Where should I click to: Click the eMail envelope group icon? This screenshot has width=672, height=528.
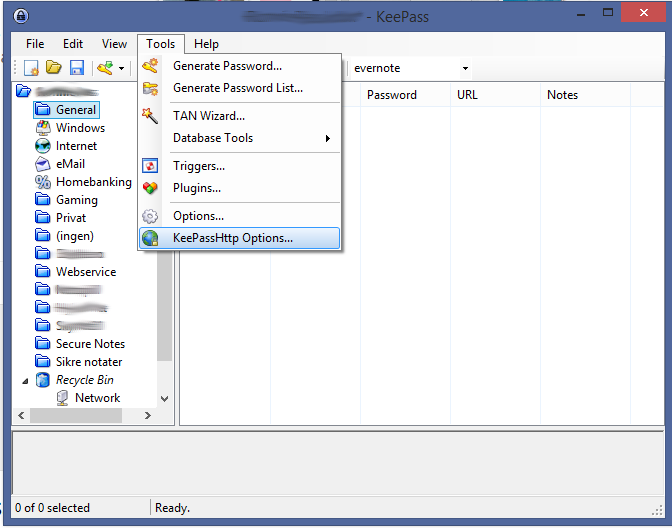tap(42, 164)
